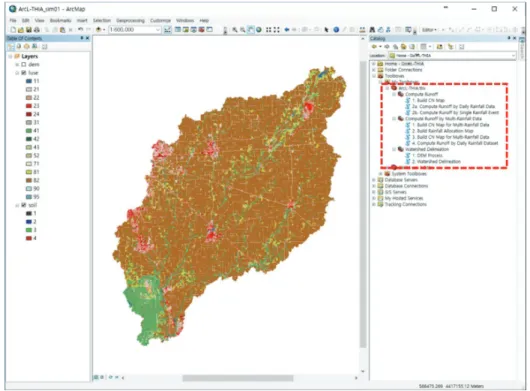This screenshot has height=391, width=530.
Task: Toggle visibility checkbox of dem layer
Action: pos(24,64)
